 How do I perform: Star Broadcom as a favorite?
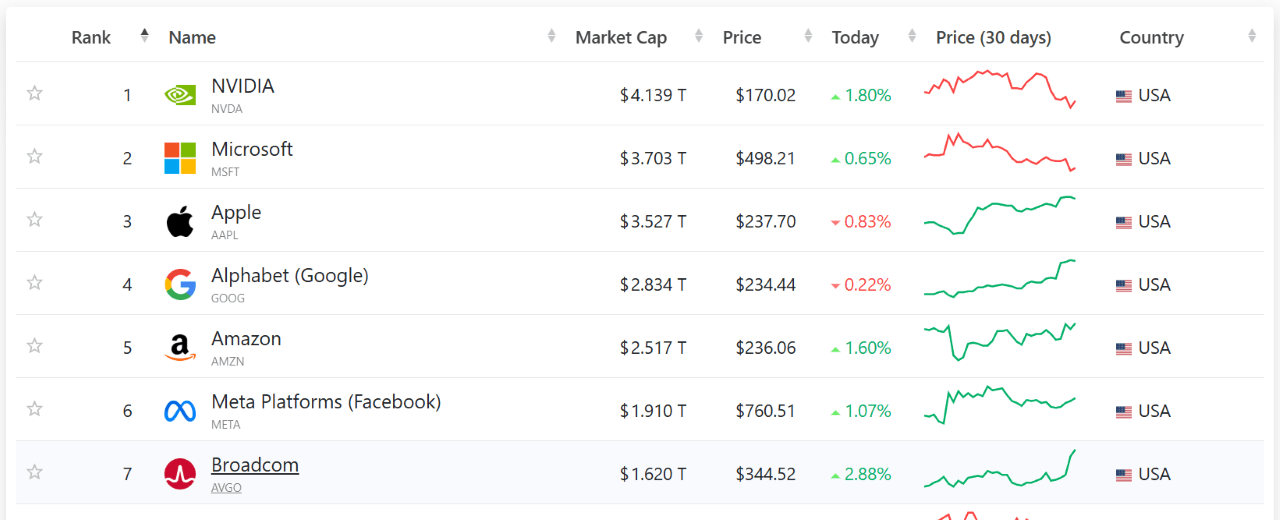35,472
